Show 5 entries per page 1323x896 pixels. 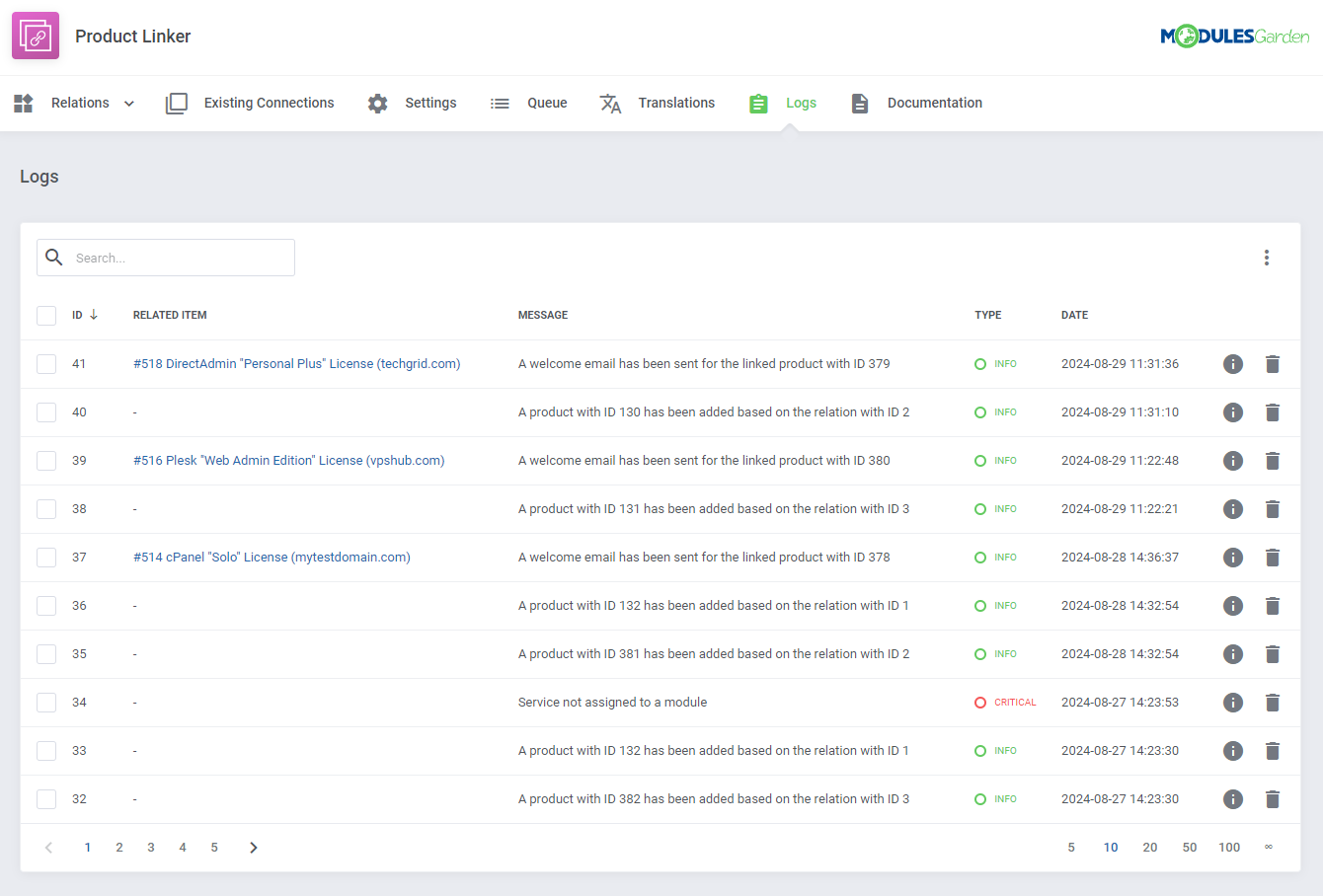coord(1071,848)
